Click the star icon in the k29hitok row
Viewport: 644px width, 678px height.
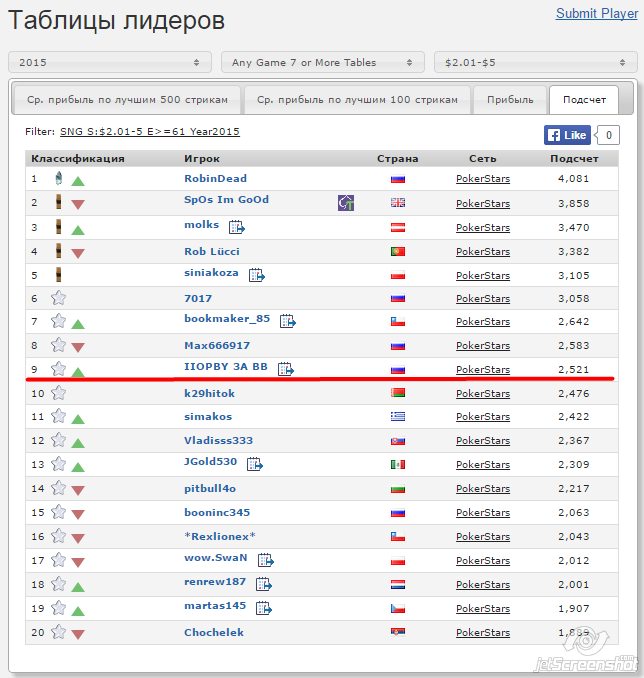(58, 393)
